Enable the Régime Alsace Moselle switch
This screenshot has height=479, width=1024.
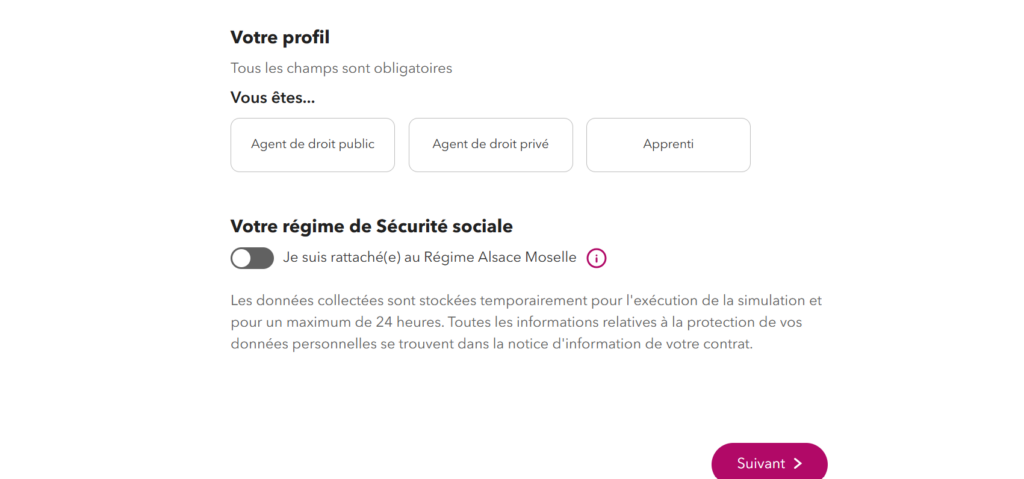252,258
